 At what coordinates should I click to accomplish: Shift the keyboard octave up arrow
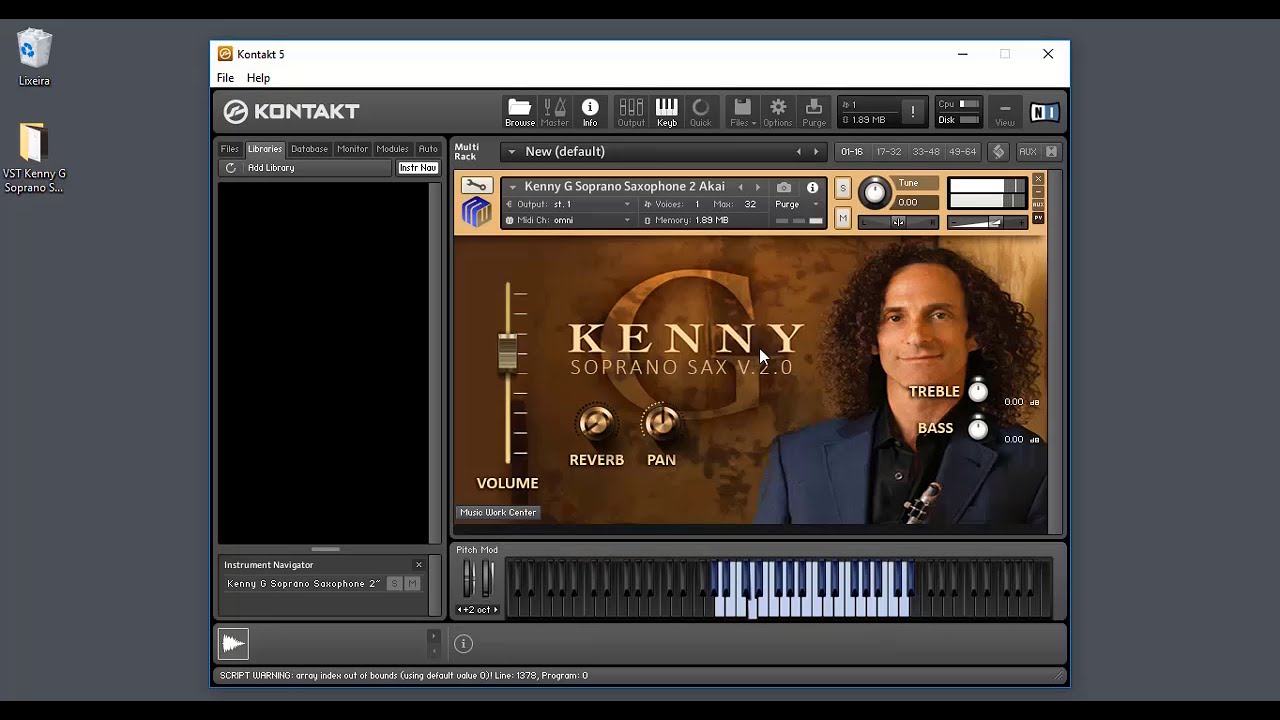coord(495,610)
